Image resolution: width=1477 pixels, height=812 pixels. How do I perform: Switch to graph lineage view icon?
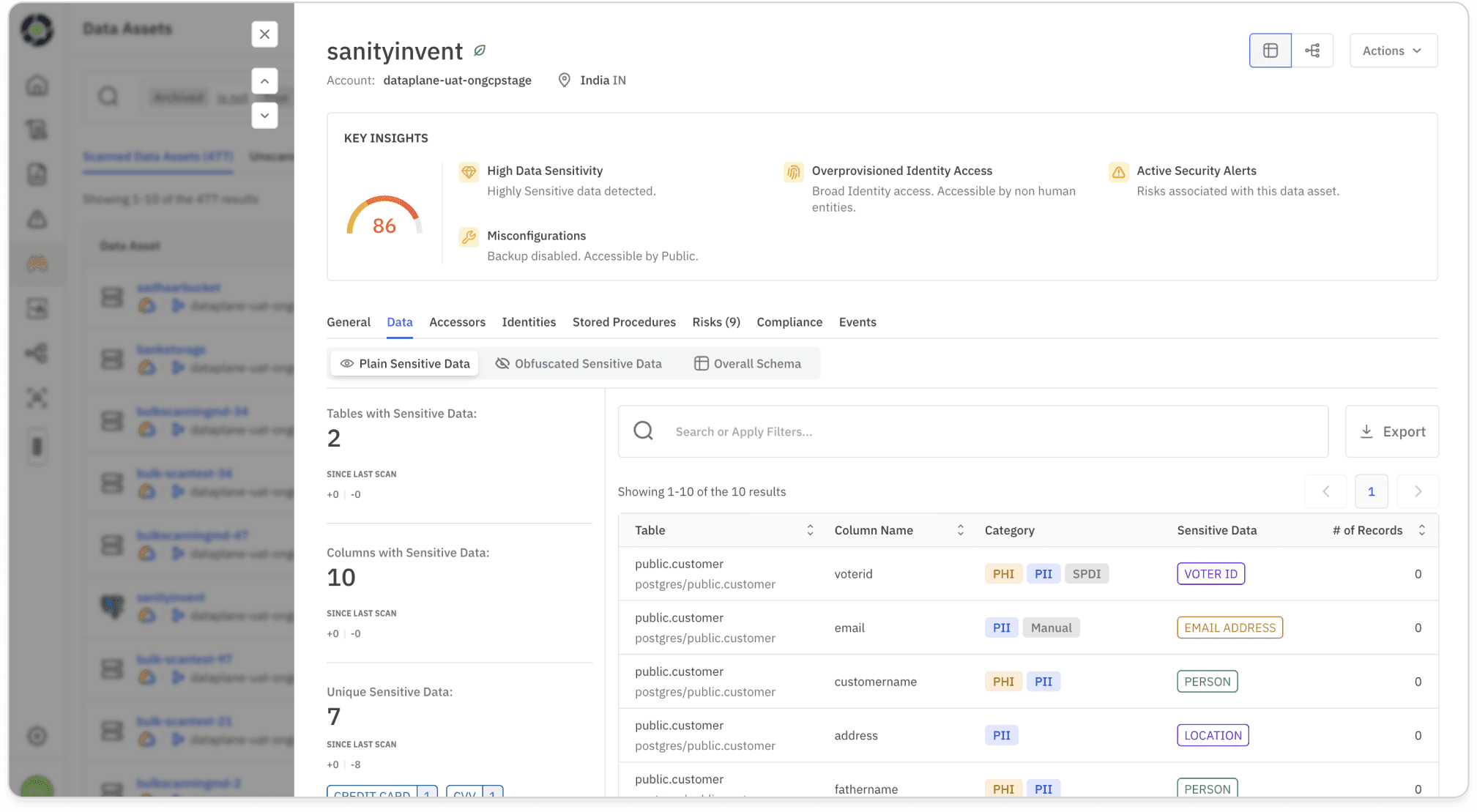[x=1312, y=51]
